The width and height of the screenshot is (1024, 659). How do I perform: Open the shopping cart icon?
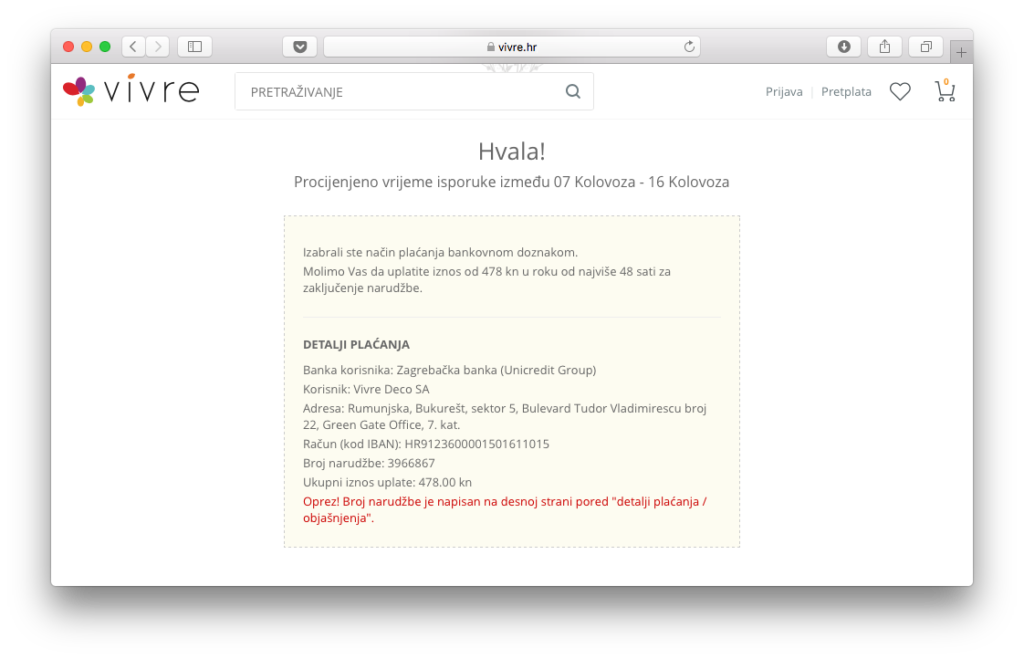(944, 91)
